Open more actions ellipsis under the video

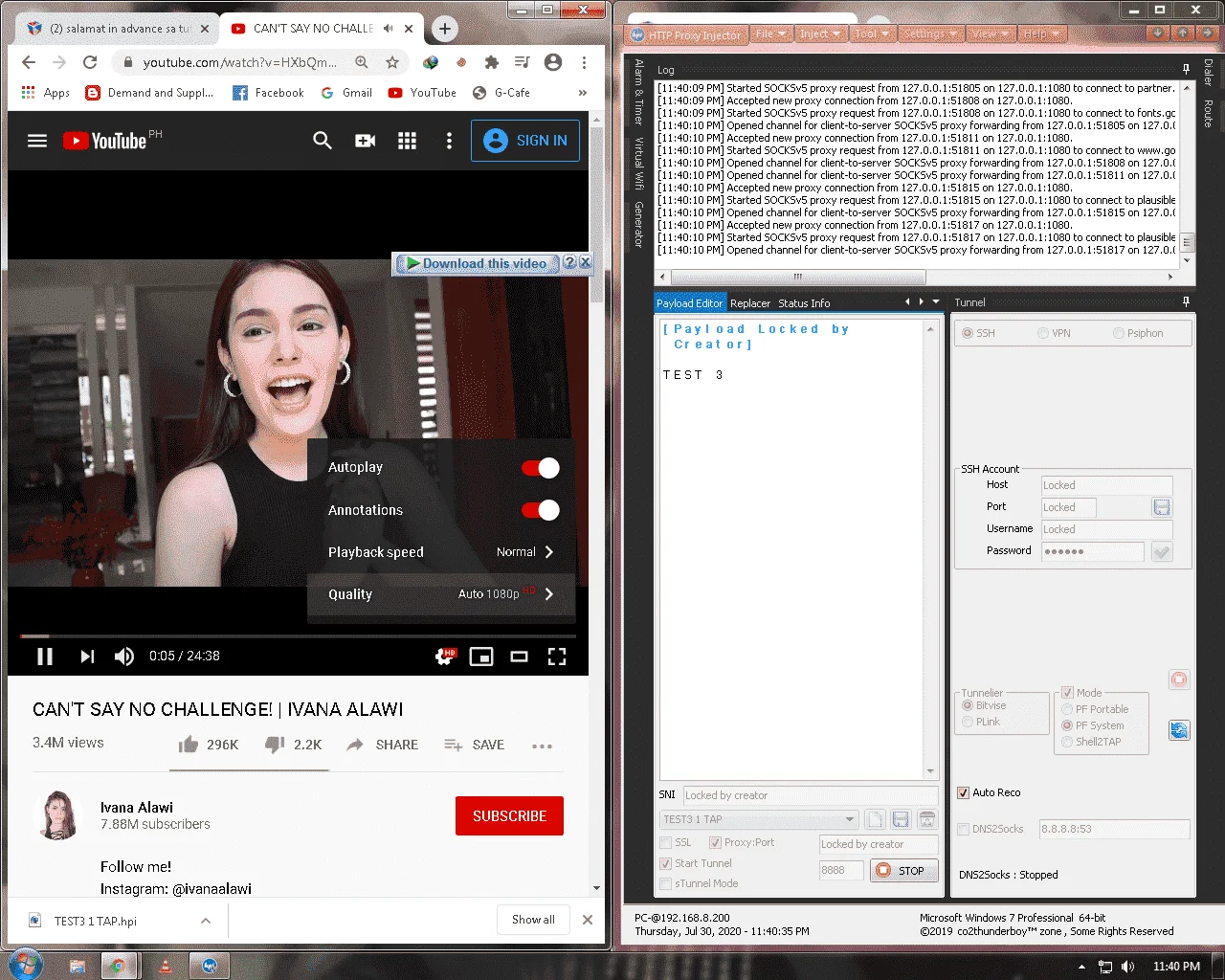point(542,746)
